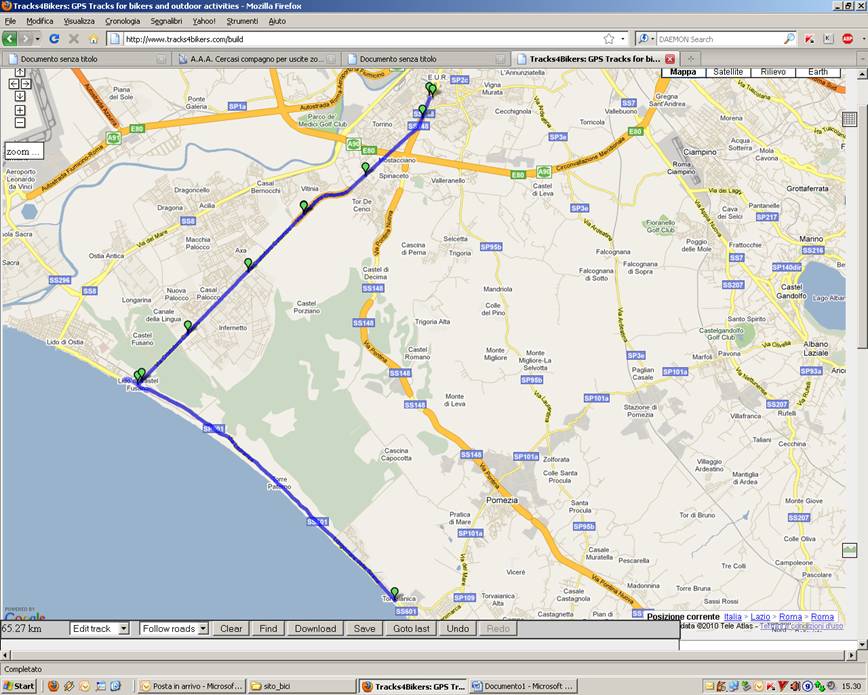Image resolution: width=868 pixels, height=695 pixels.
Task: Switch to the A.A.A. Cercasi compagno tab
Action: click(257, 59)
